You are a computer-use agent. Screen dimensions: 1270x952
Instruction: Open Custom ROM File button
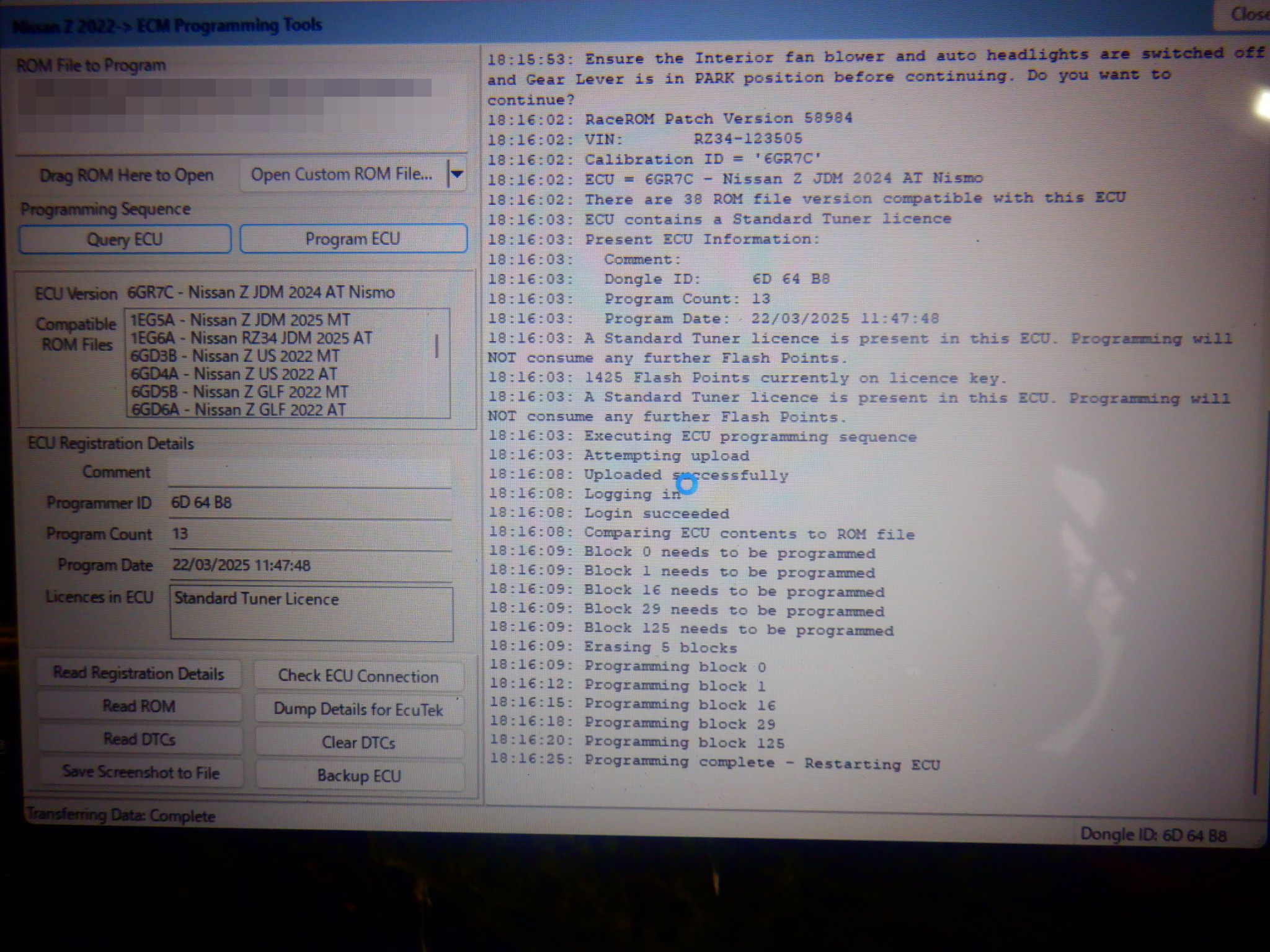342,174
